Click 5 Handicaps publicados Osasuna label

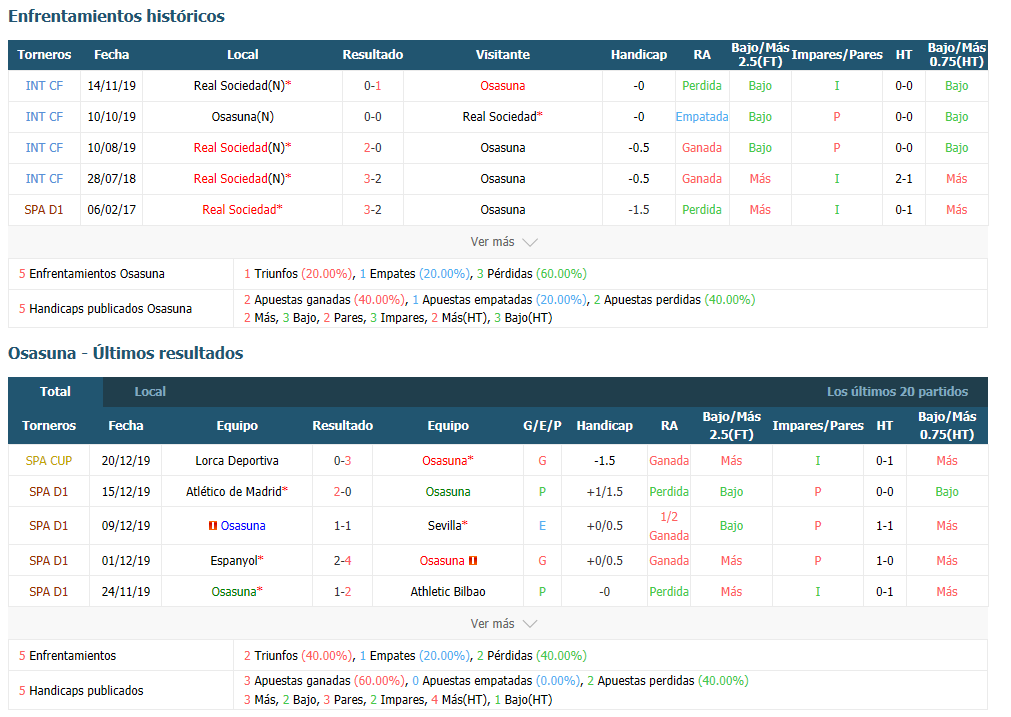(x=105, y=308)
